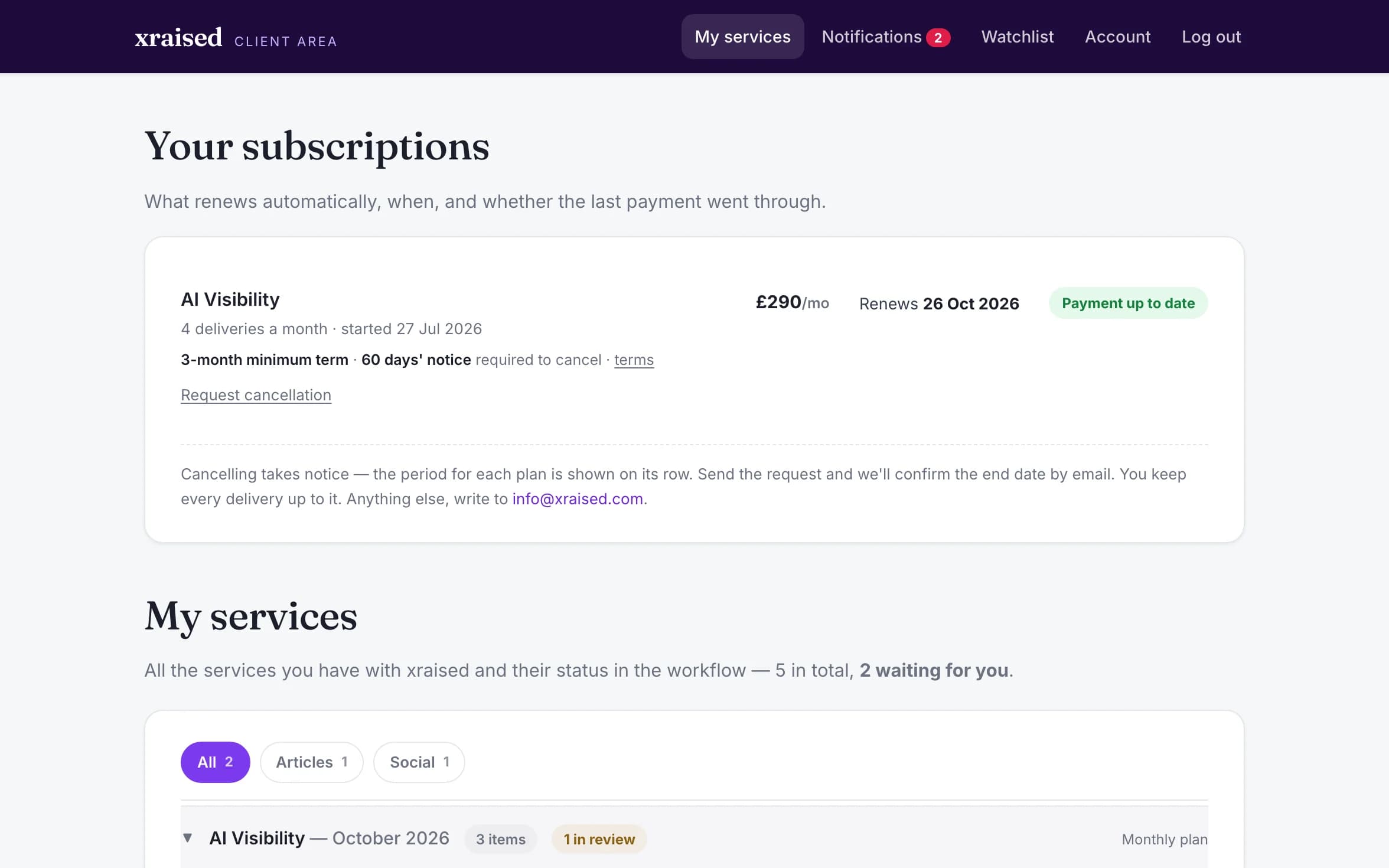The width and height of the screenshot is (1389, 868).
Task: Click the Your subscriptions heading
Action: (x=317, y=146)
